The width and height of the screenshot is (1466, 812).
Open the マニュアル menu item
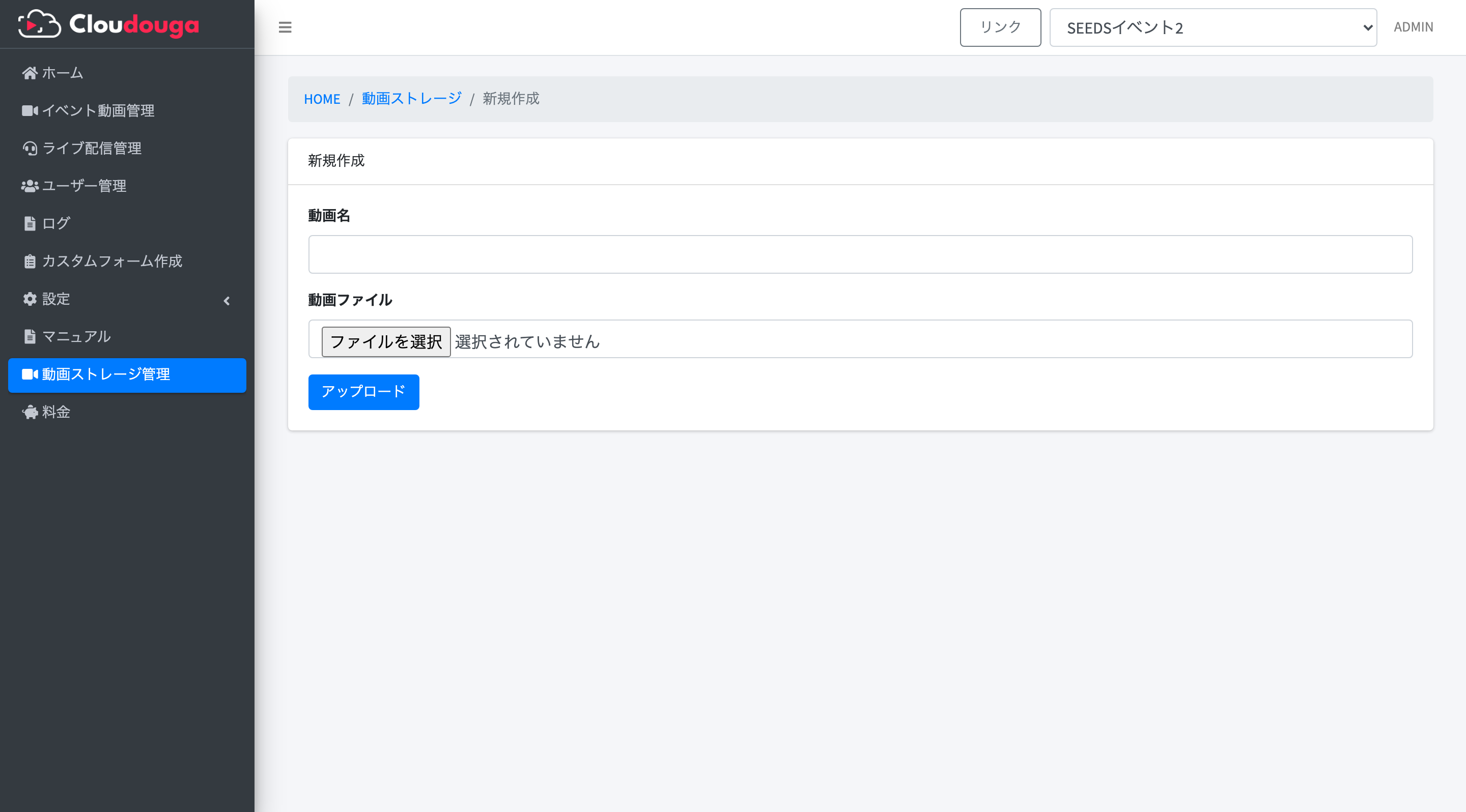(127, 337)
